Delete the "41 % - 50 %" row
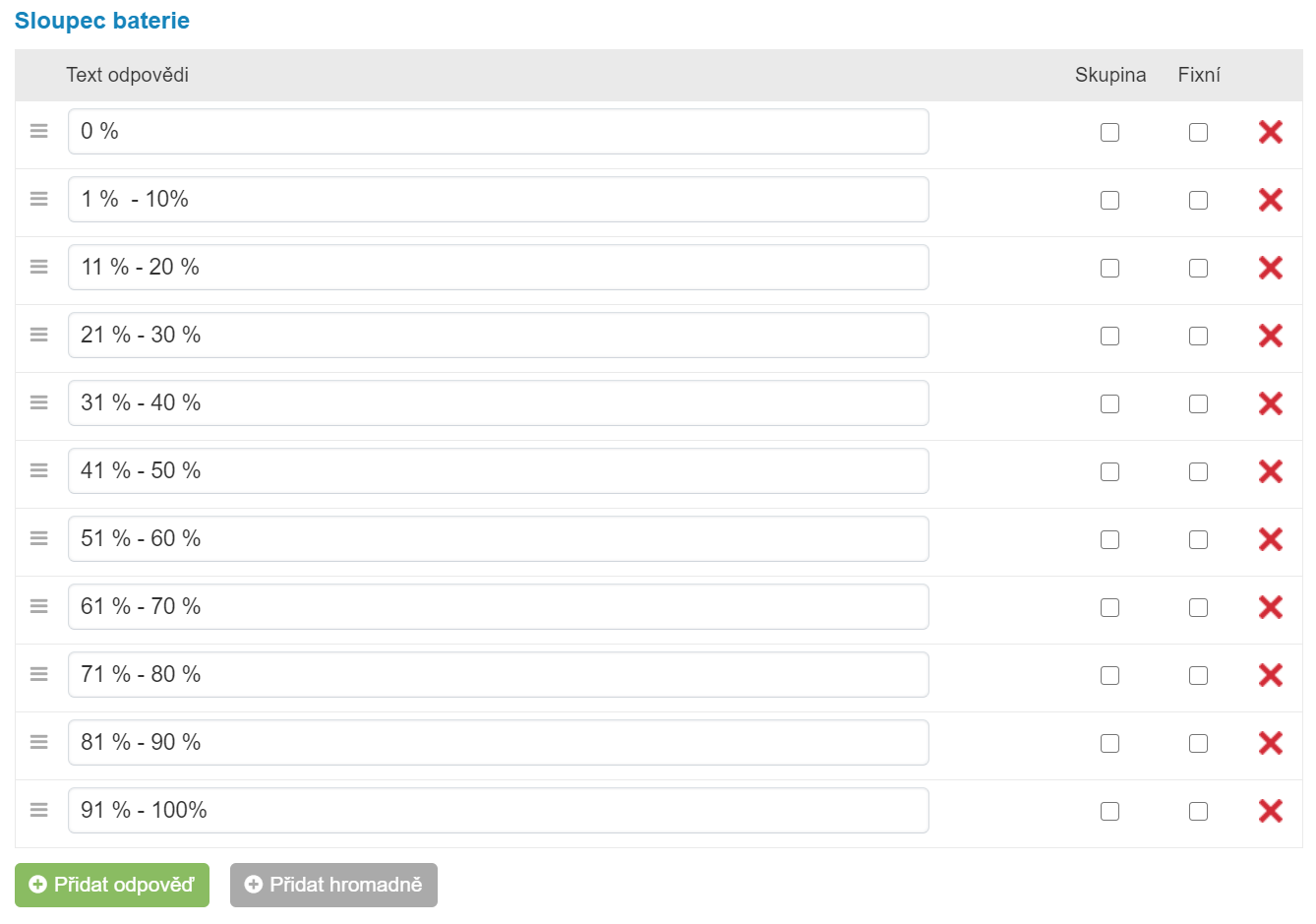This screenshot has height=924, width=1316. click(x=1270, y=471)
